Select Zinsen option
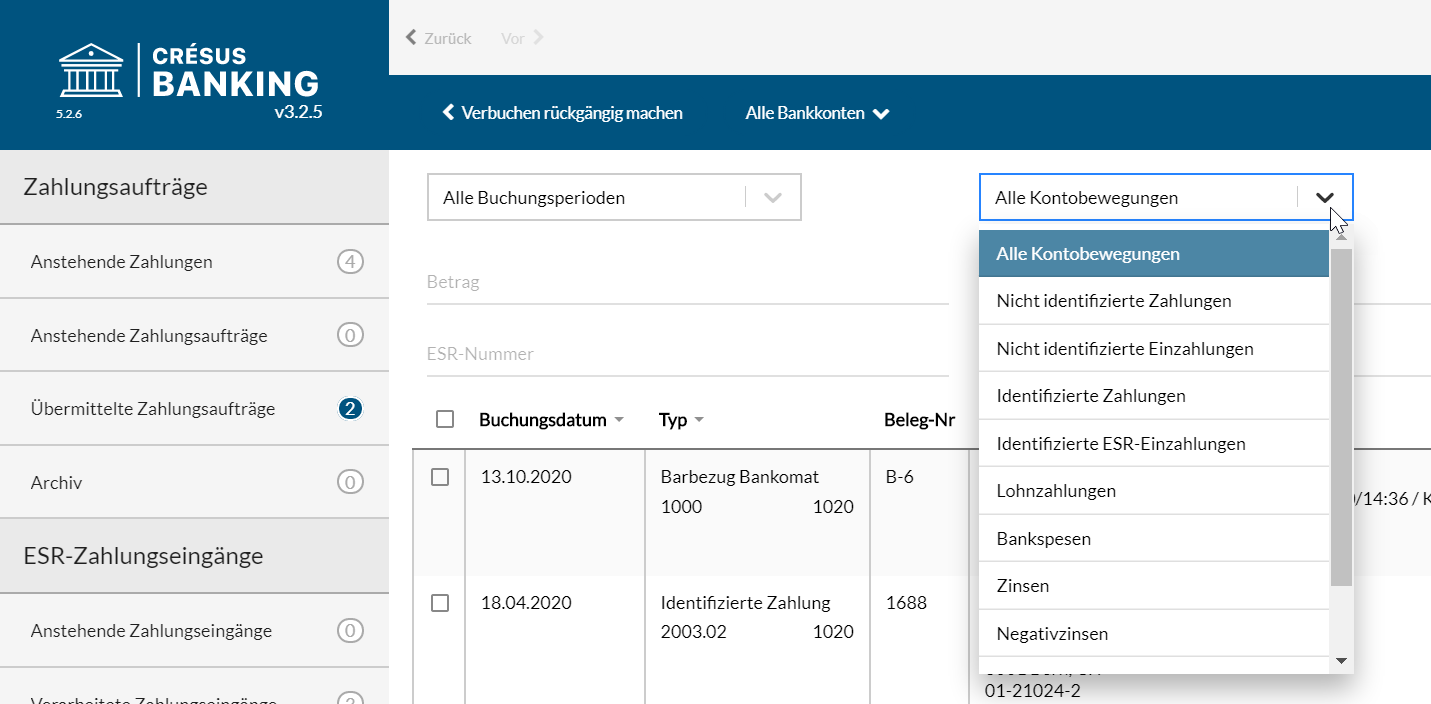 pyautogui.click(x=1154, y=586)
